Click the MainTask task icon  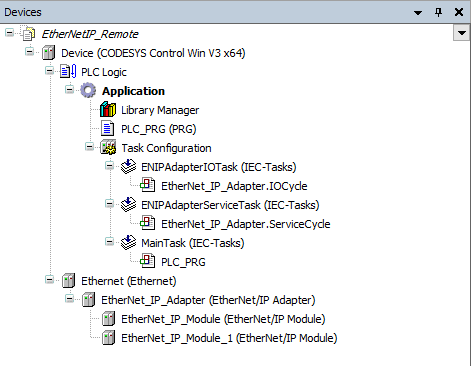[128, 243]
